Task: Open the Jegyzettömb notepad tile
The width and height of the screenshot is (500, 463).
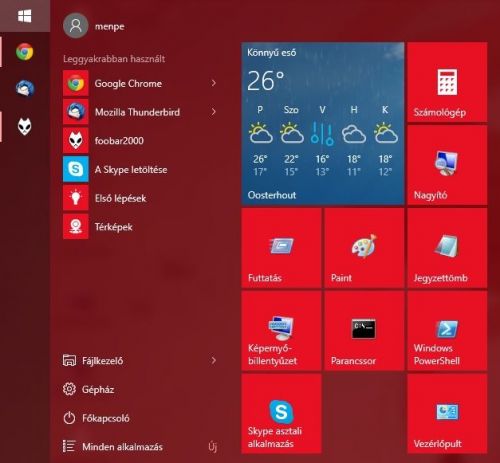Action: point(447,248)
